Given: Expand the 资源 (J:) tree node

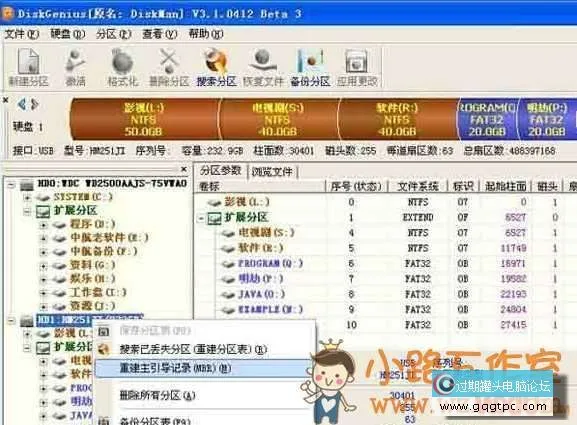Looking at the screenshot, I should pos(43,307).
